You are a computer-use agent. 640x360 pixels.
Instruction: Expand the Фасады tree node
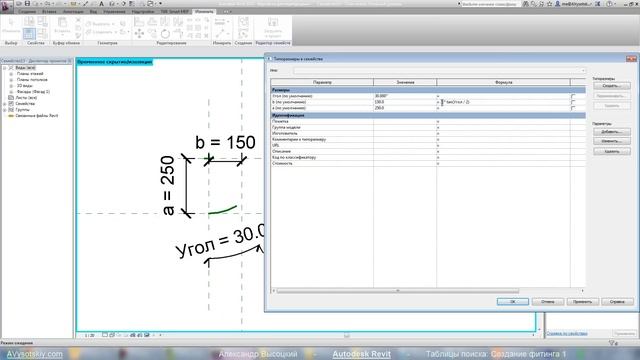(x=11, y=92)
